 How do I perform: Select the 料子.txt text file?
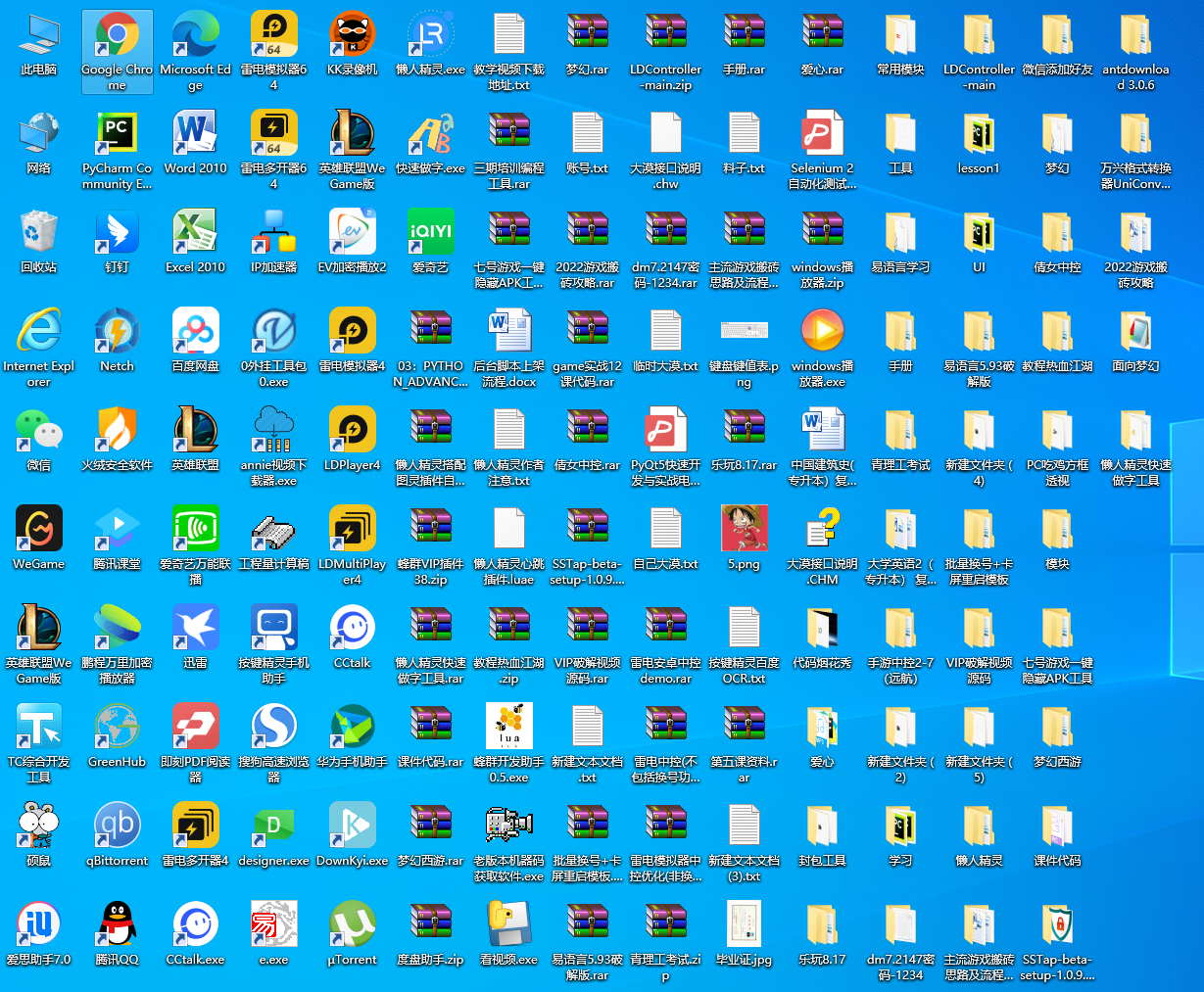point(745,144)
